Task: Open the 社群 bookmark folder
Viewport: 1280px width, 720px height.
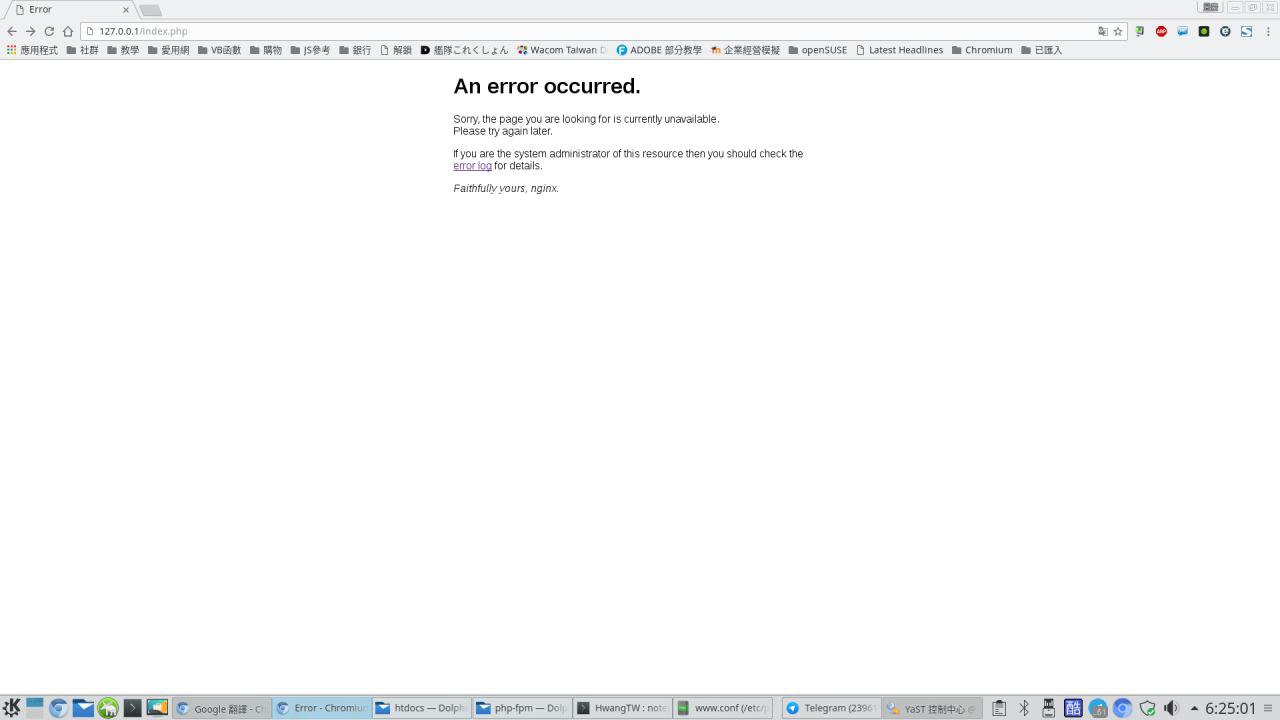Action: 82,50
